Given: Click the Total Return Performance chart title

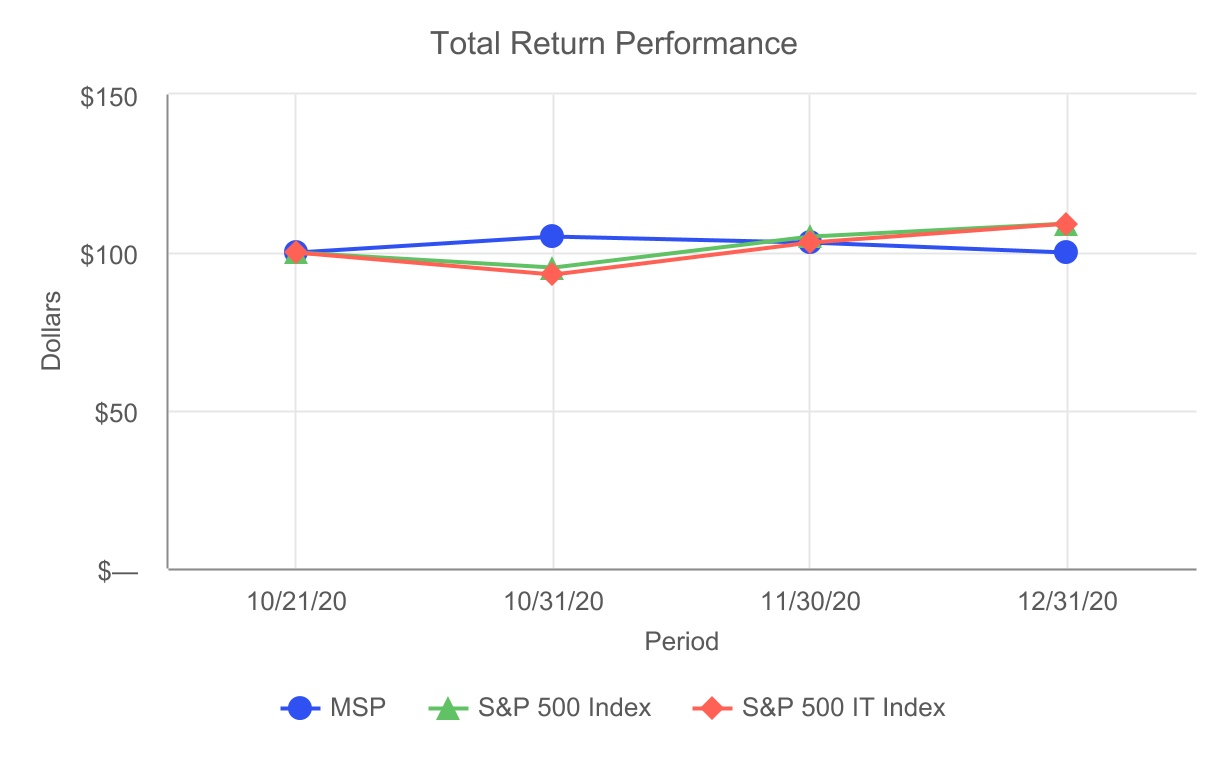Looking at the screenshot, I should [x=613, y=43].
